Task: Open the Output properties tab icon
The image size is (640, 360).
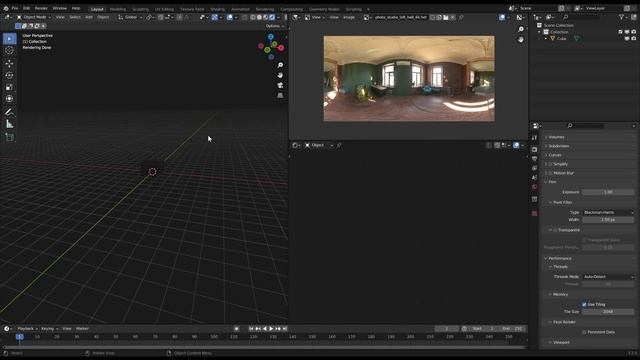Action: 534,159
